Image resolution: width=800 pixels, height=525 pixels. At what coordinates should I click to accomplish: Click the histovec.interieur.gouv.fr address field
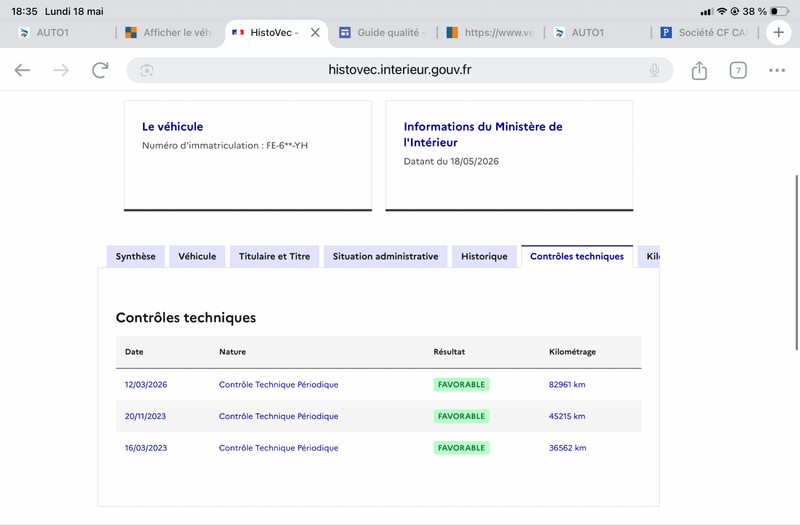[x=399, y=70]
